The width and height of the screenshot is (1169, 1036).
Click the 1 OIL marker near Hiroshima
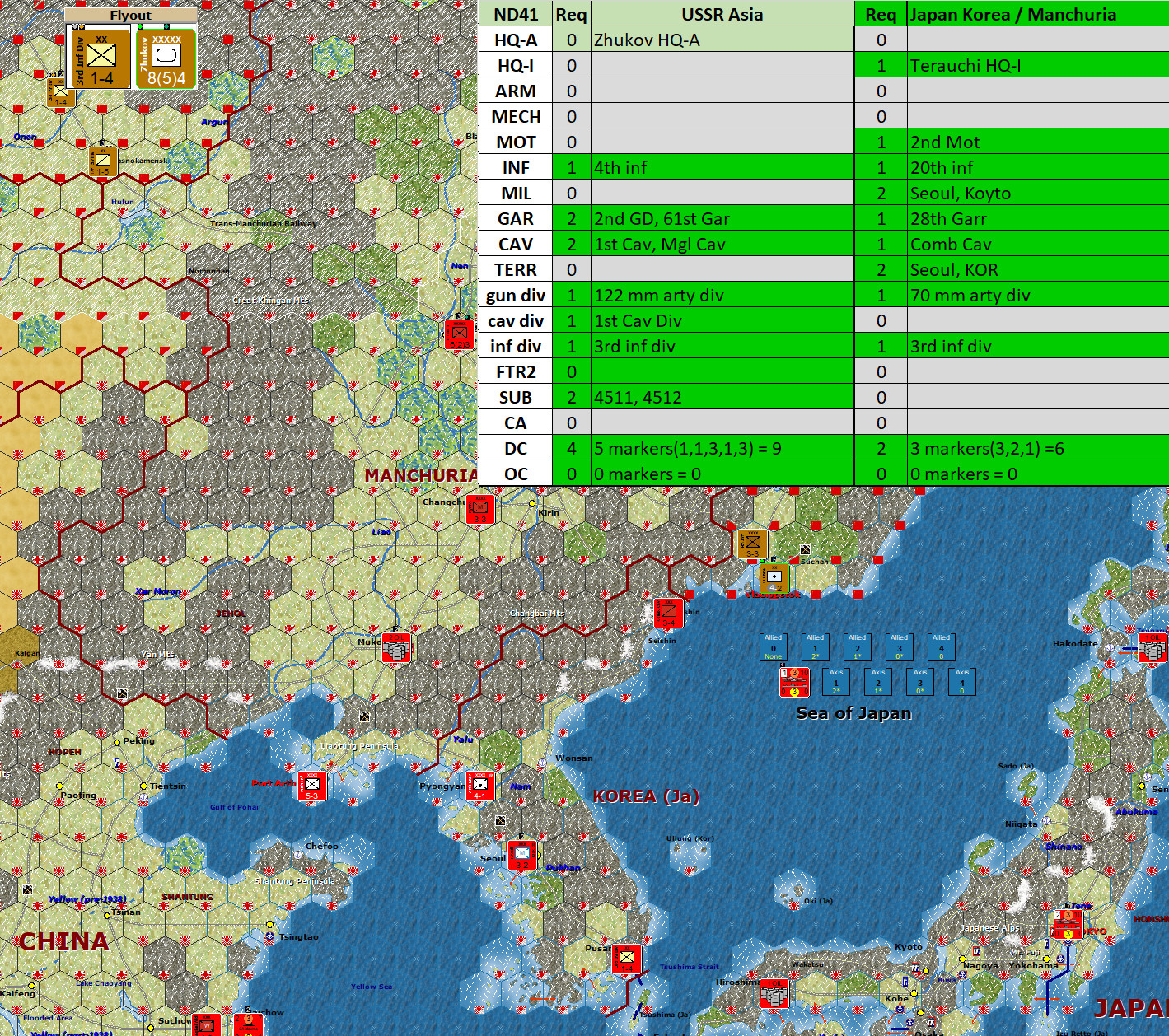(x=774, y=994)
